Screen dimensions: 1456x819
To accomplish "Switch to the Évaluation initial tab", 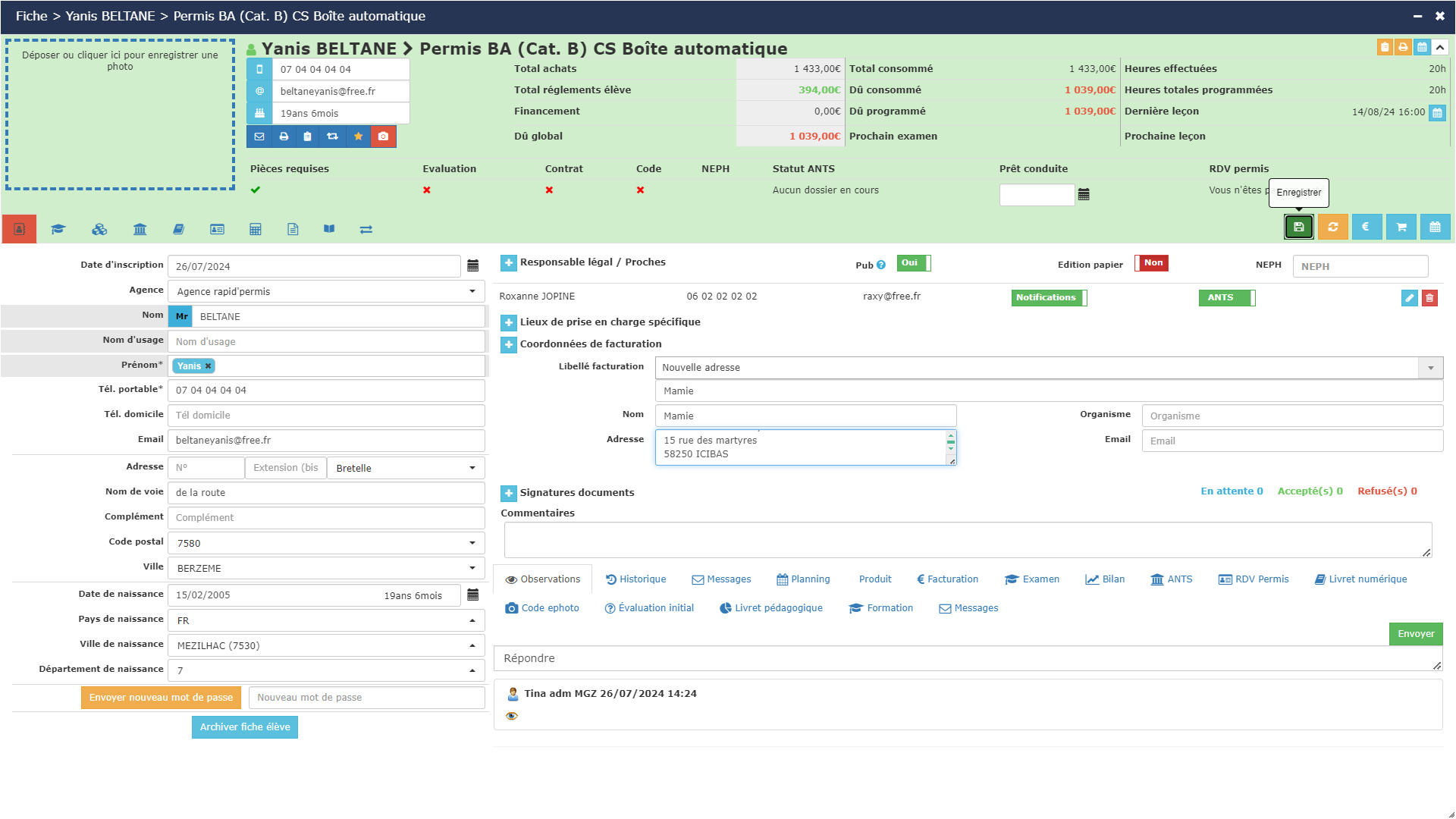I will (x=649, y=608).
